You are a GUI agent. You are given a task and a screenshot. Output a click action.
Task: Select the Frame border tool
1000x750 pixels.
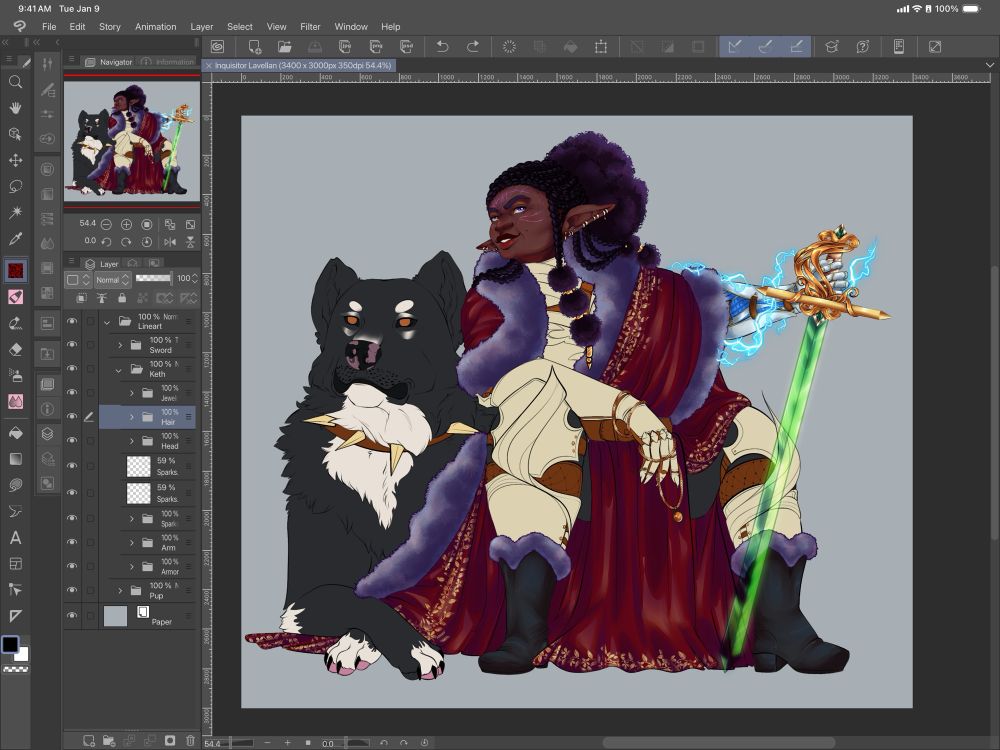pos(15,564)
